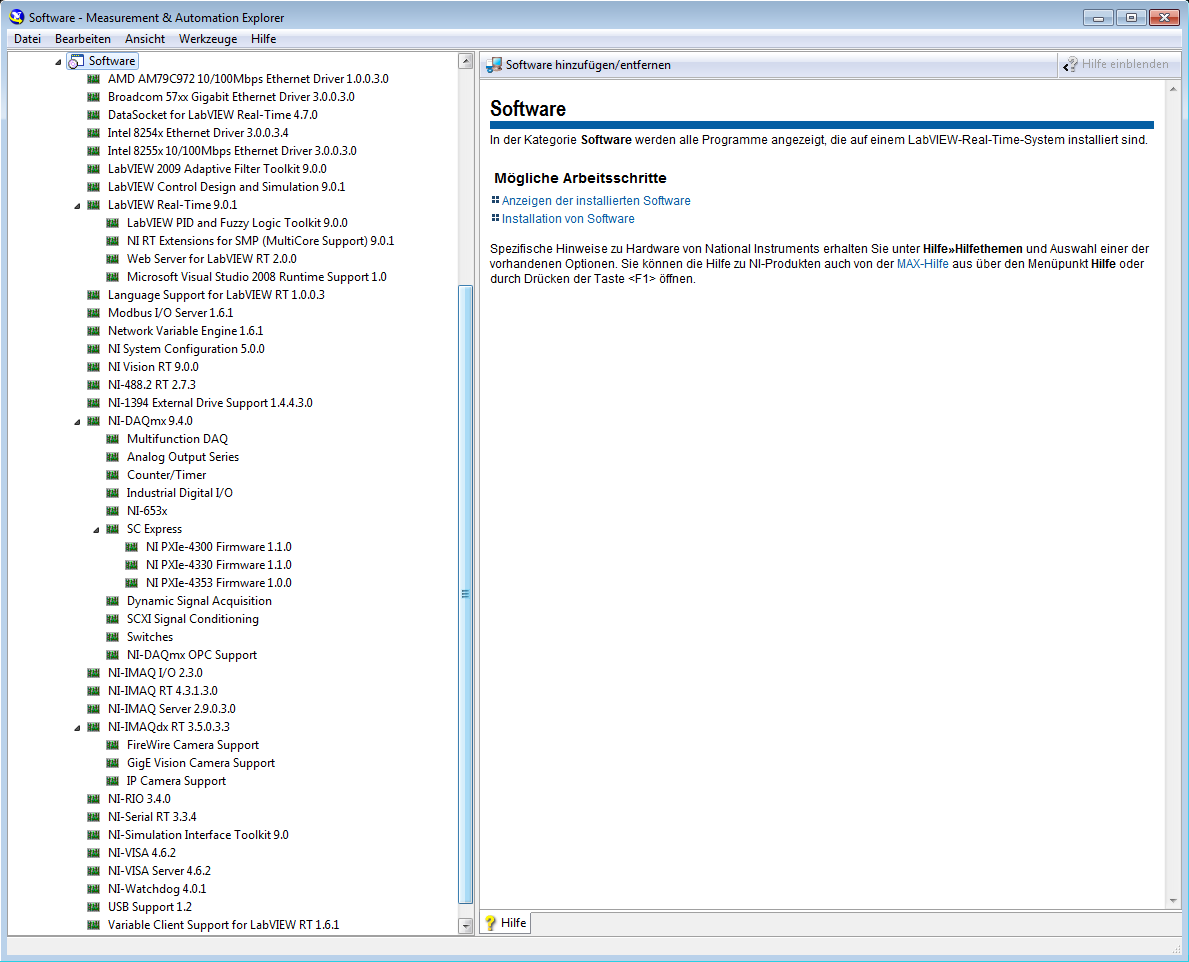Open the Hilfe menu in menu bar
The width and height of the screenshot is (1189, 962).
[263, 39]
